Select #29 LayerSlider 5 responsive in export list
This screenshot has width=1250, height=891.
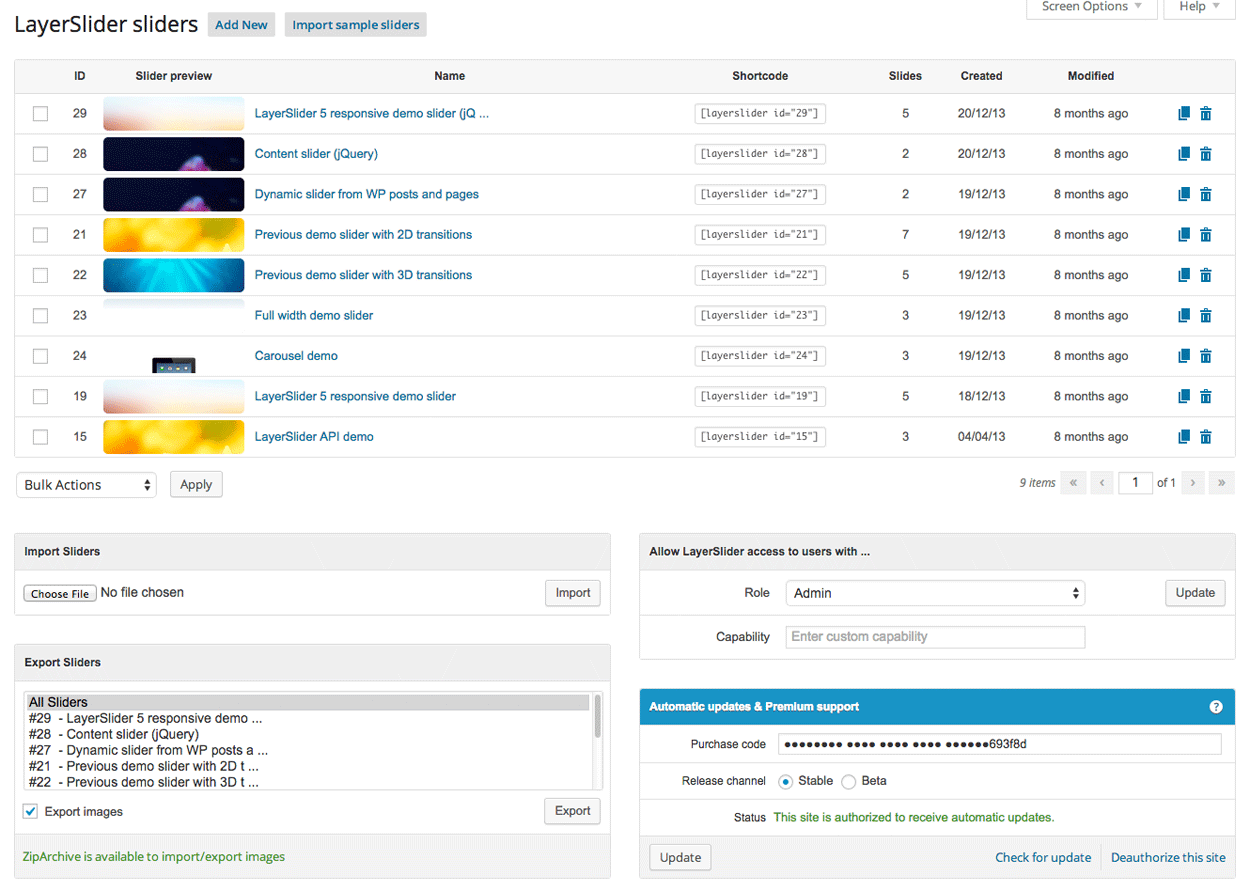click(x=307, y=719)
